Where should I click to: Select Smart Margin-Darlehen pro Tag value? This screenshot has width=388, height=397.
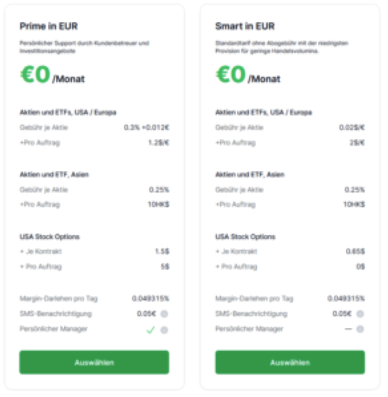[346, 298]
